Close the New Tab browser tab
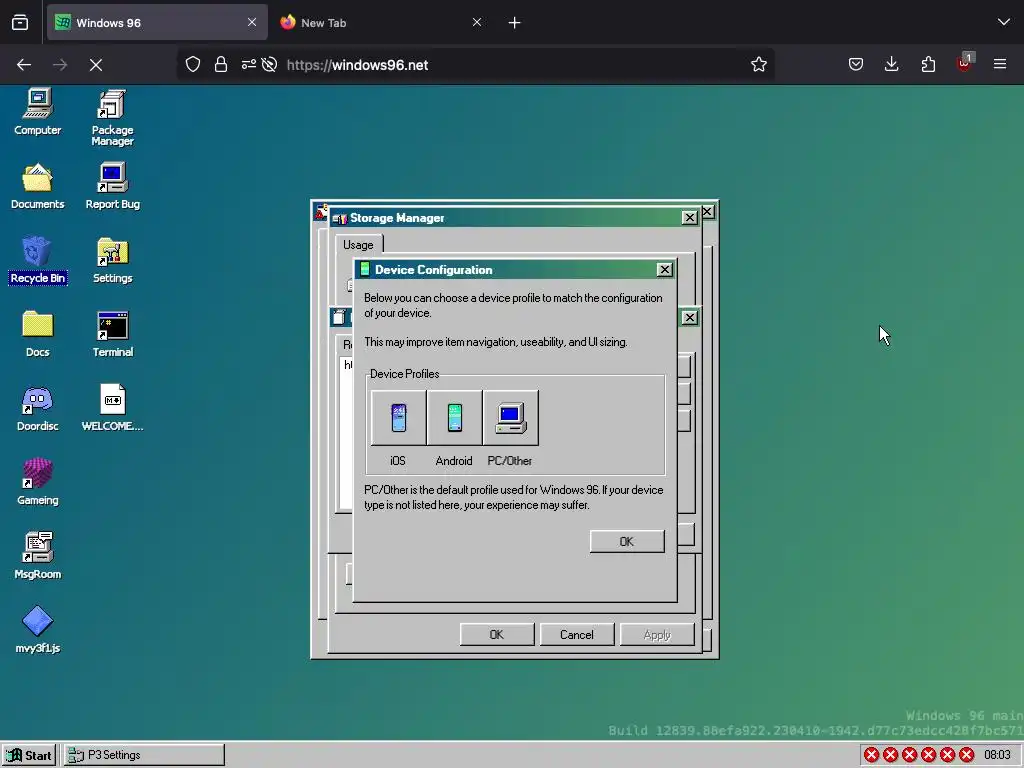 tap(477, 22)
